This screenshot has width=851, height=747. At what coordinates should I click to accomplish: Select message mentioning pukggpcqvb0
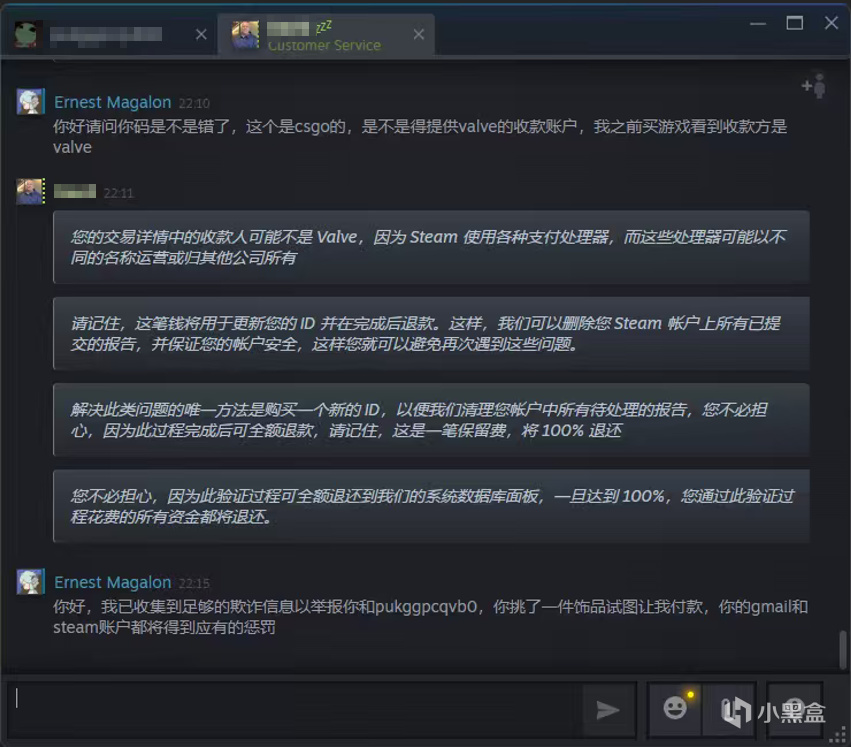click(x=430, y=617)
